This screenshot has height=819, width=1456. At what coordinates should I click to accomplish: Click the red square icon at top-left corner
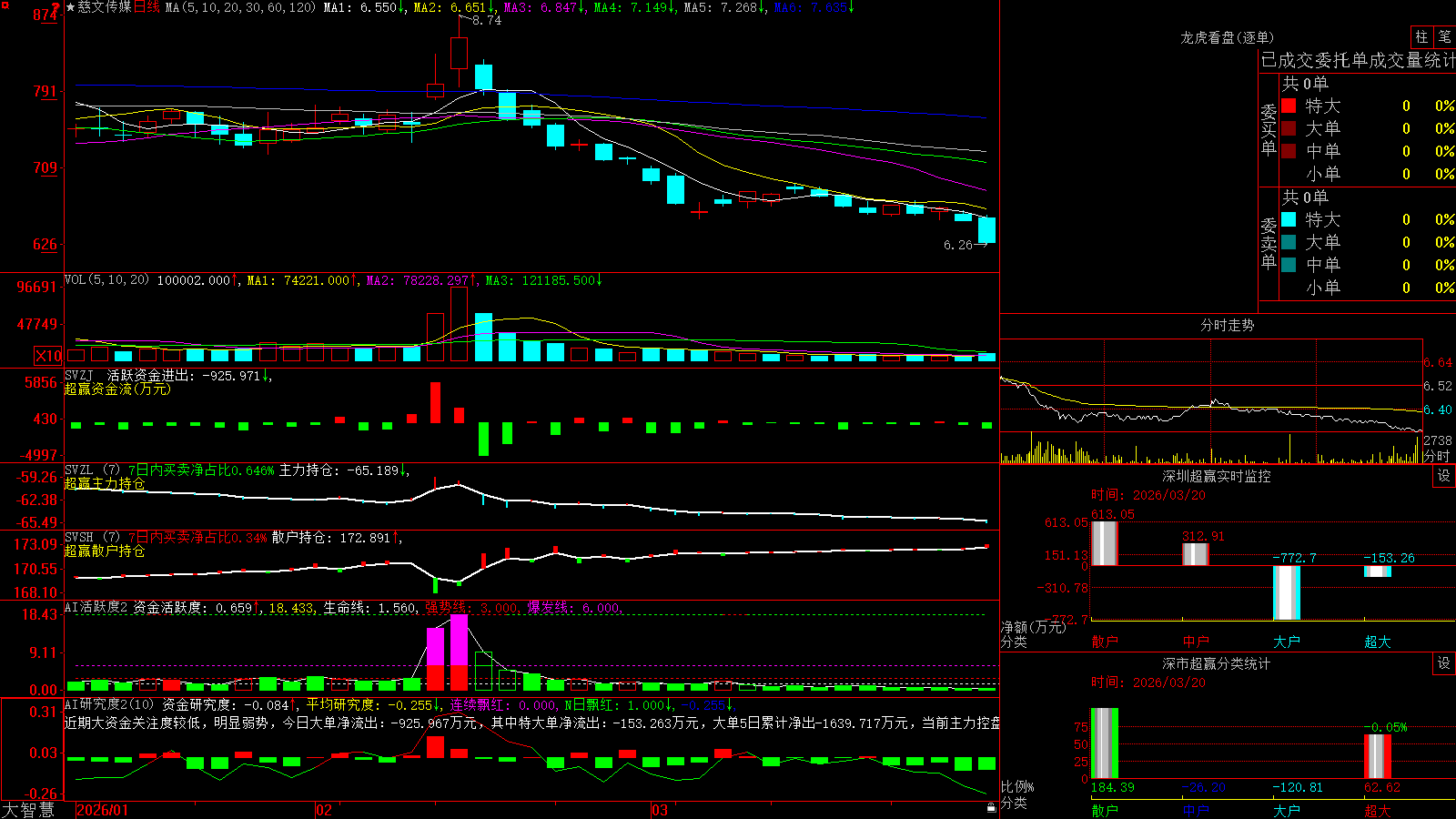[4, 5]
